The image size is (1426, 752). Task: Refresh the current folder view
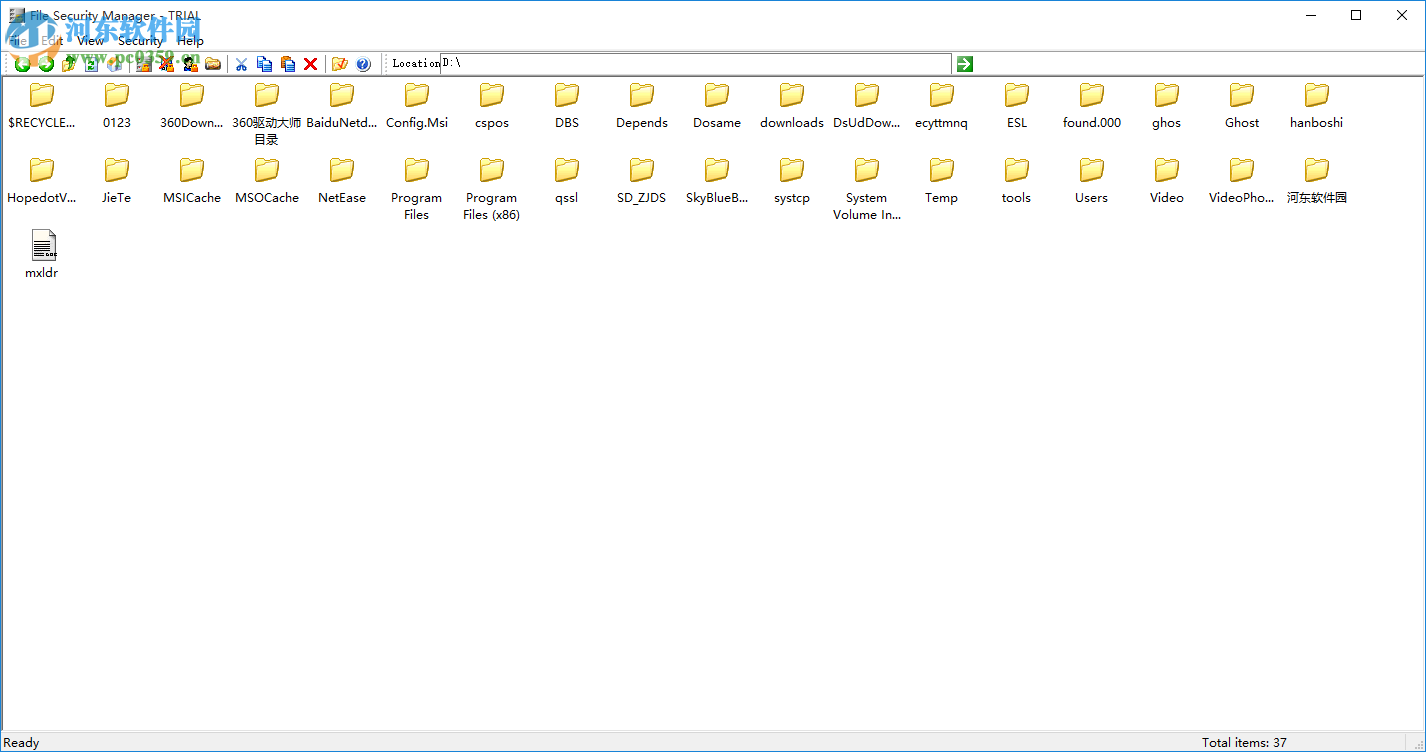91,63
